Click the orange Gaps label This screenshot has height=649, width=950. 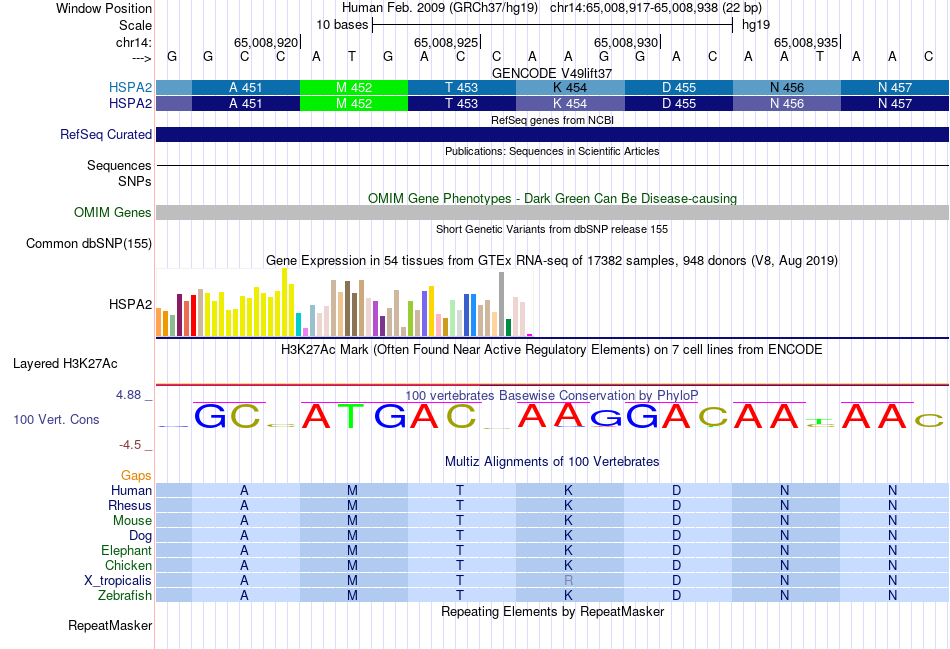point(136,476)
